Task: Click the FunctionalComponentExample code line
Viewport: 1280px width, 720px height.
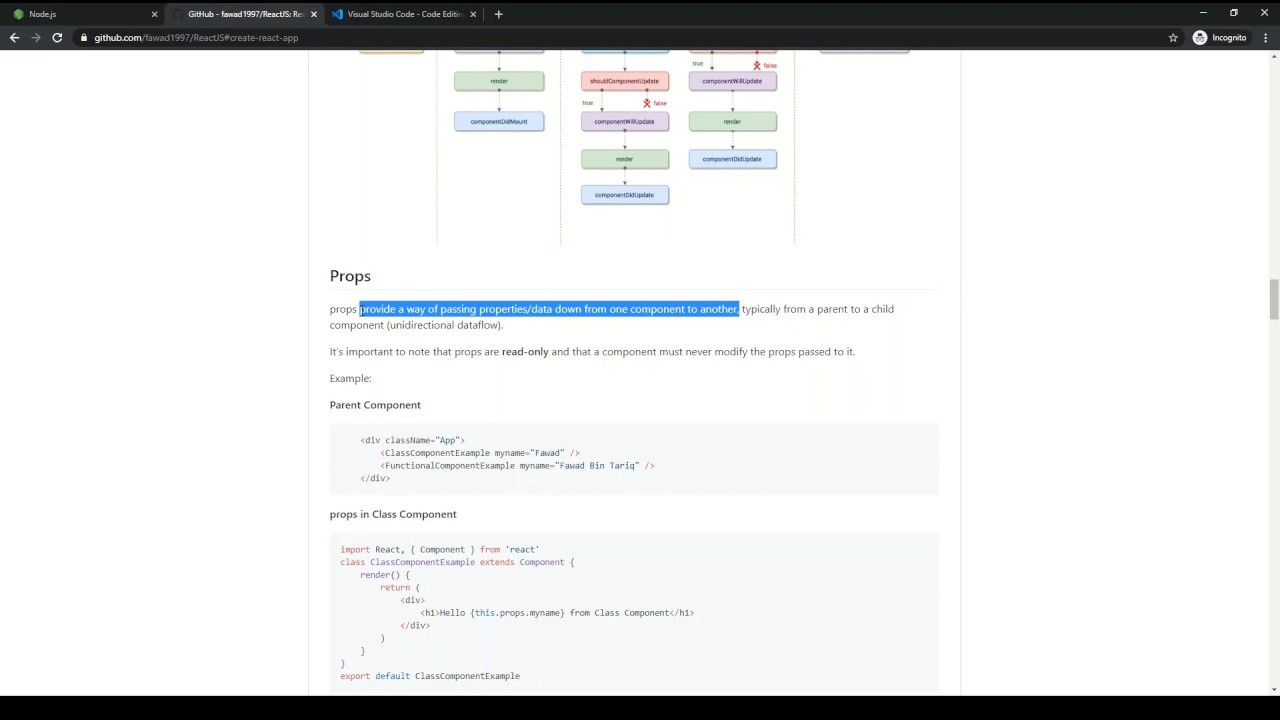Action: [517, 466]
